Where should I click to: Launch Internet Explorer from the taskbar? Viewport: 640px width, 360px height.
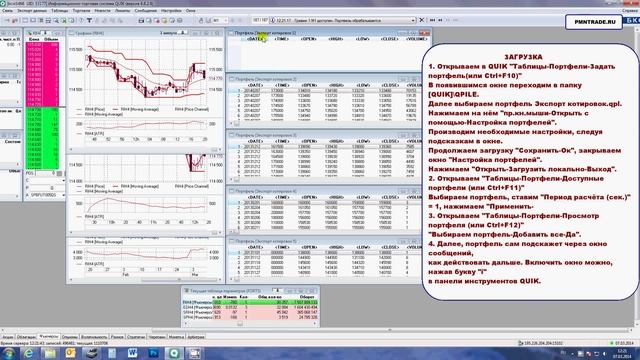(x=29, y=353)
